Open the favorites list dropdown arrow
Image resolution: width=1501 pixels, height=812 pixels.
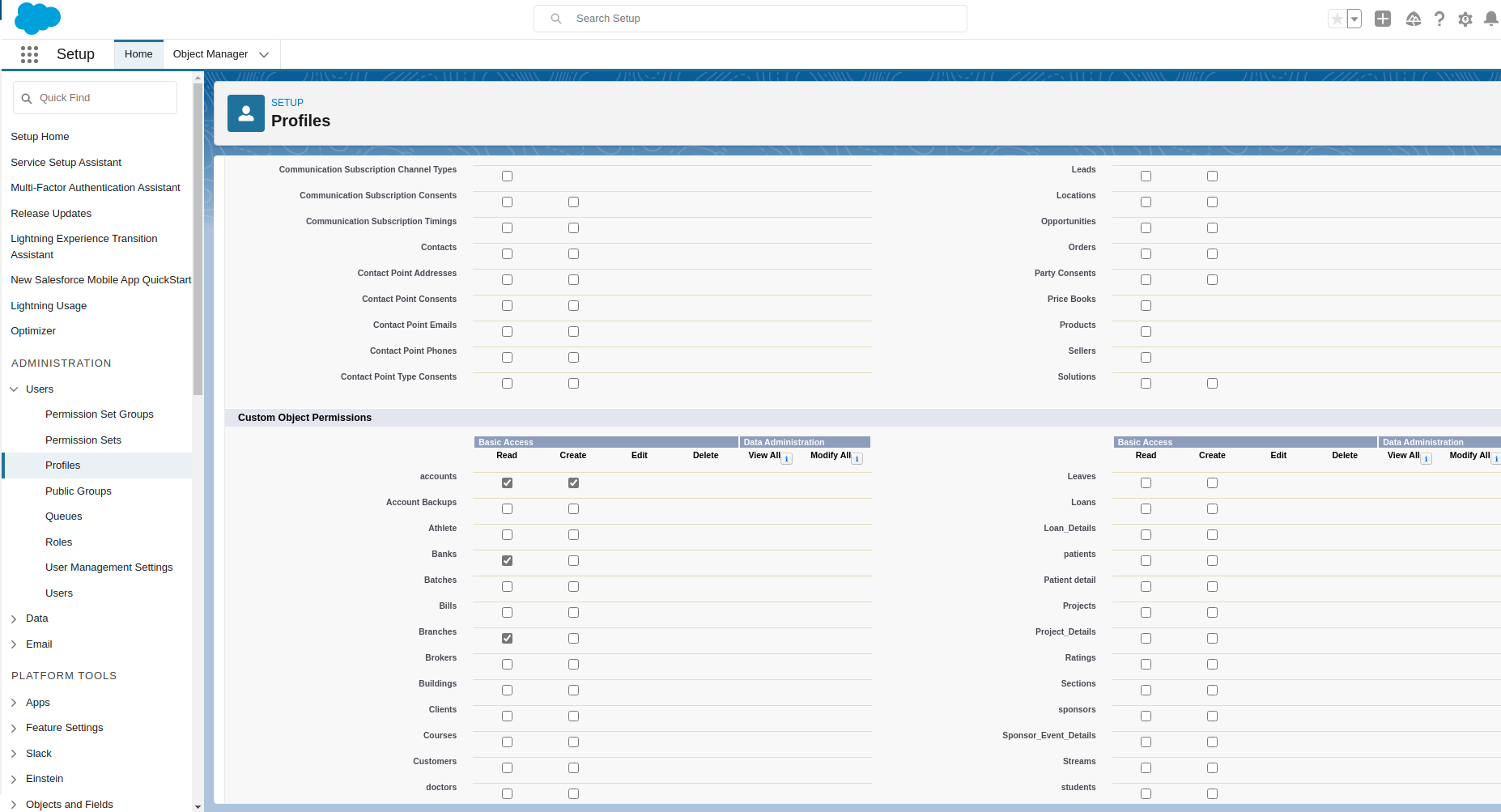pos(1354,19)
